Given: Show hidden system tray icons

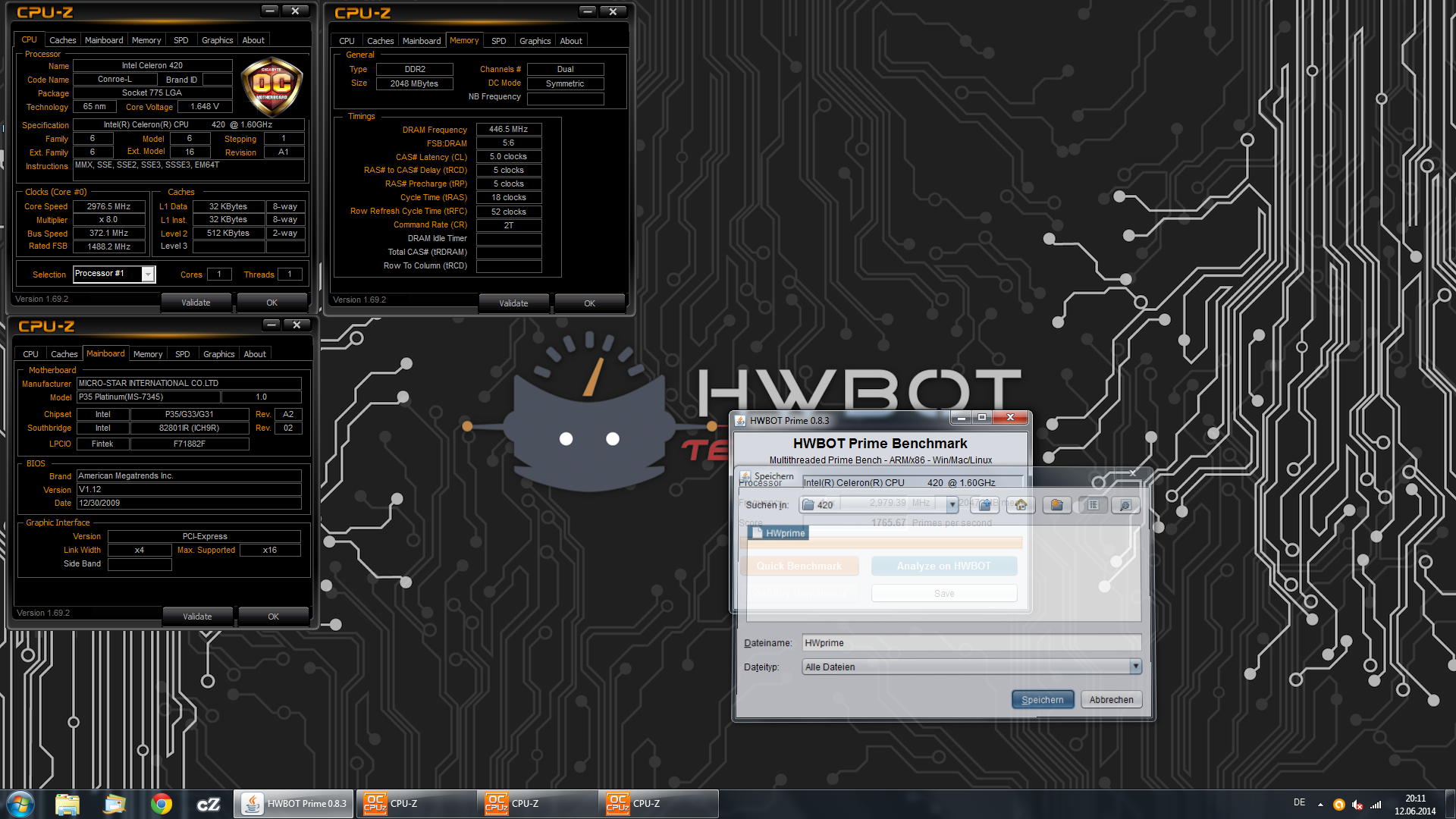Looking at the screenshot, I should pyautogui.click(x=1320, y=805).
